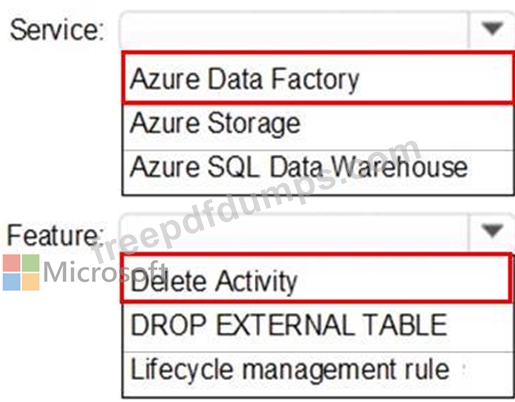Click the Service label text

click(x=57, y=30)
